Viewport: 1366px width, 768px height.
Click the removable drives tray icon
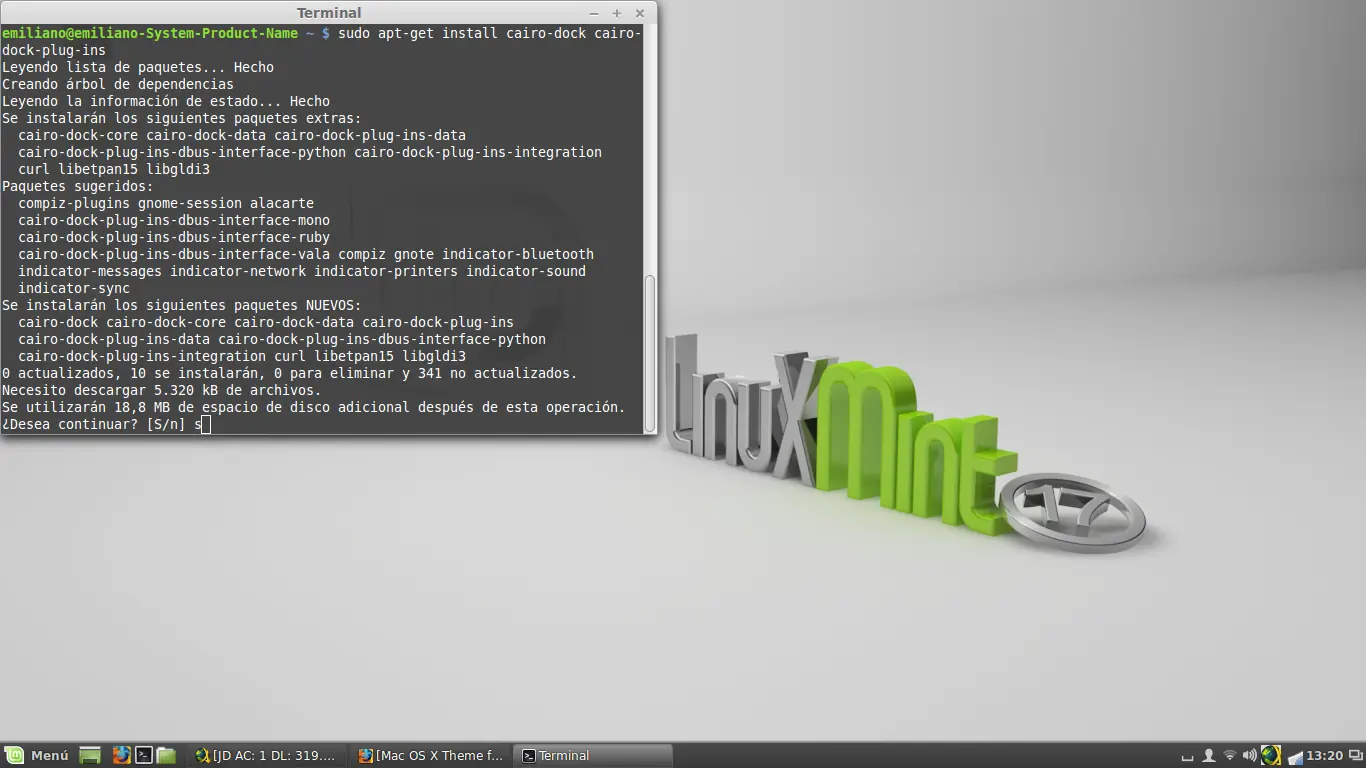[1188, 756]
